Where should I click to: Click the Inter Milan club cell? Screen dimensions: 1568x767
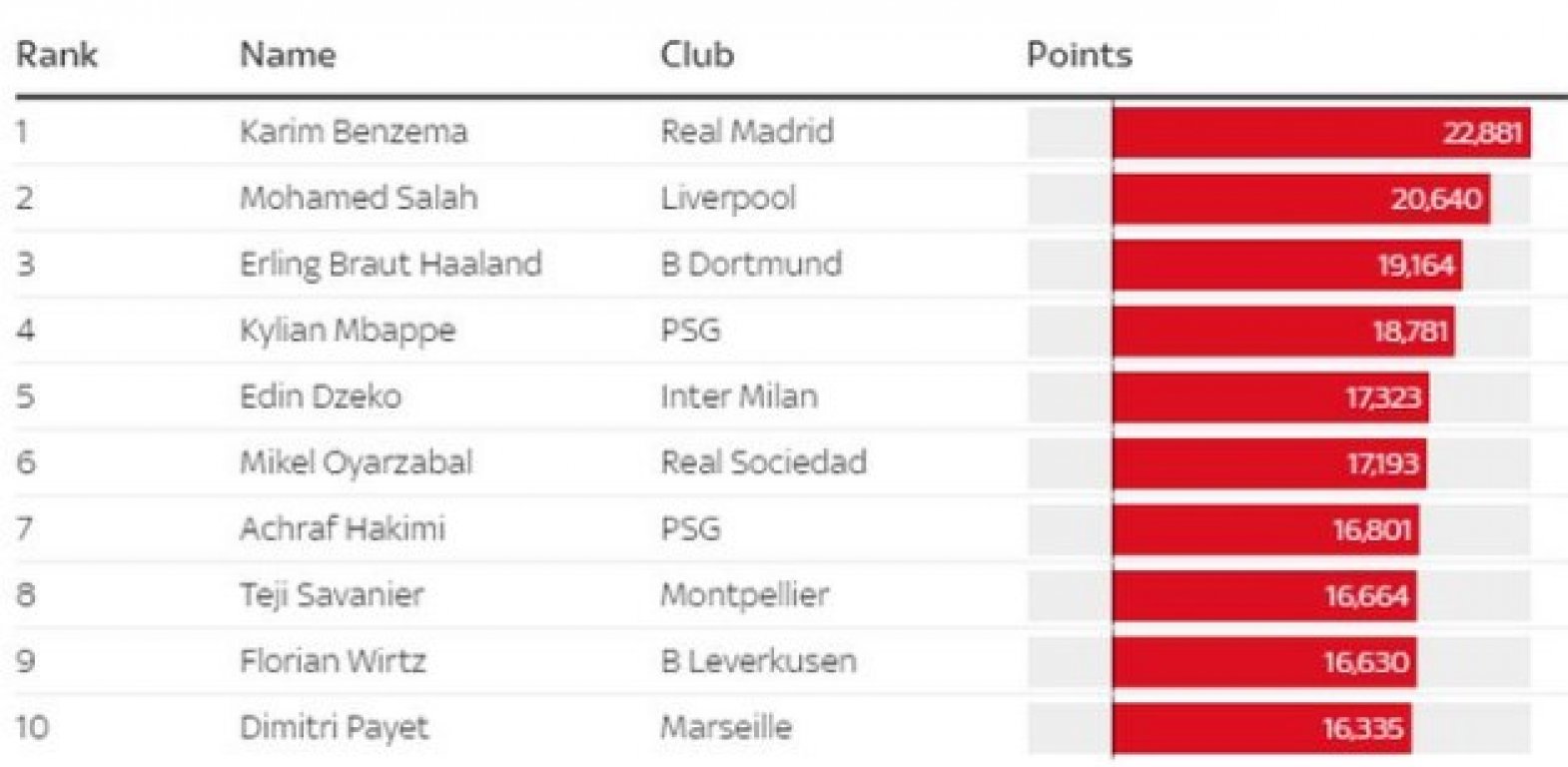739,395
